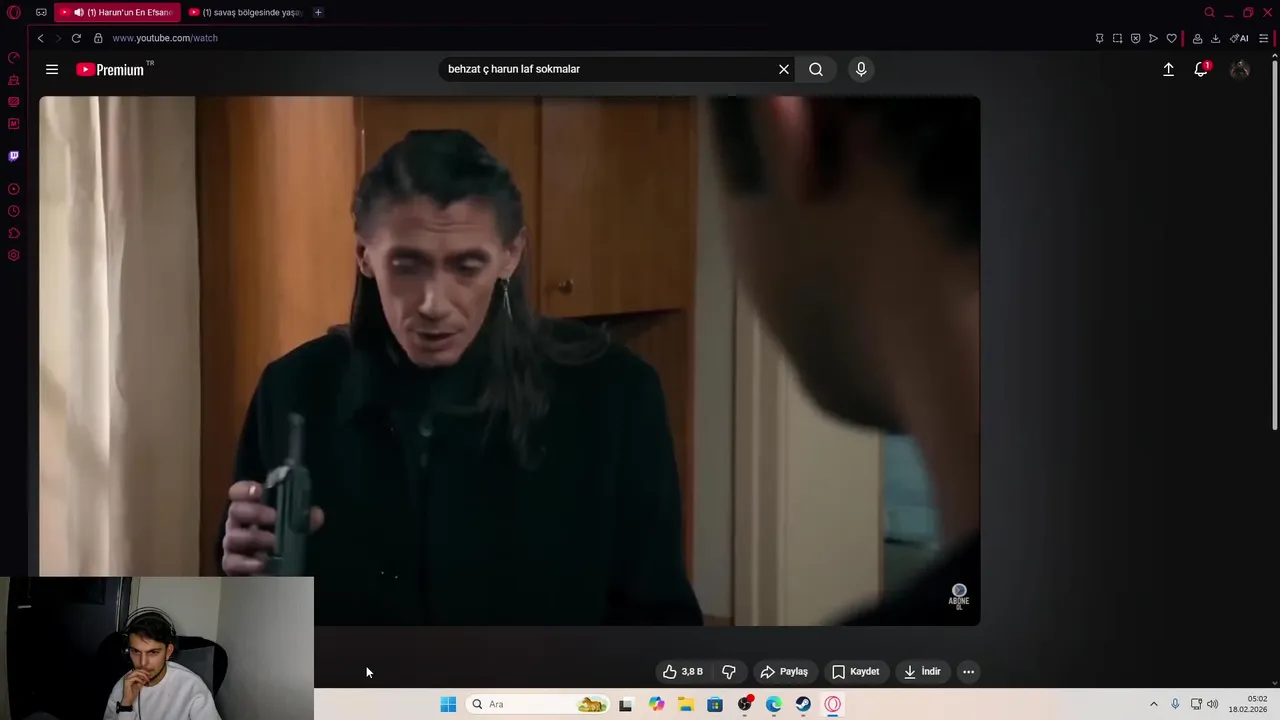Open GX Cleaner in sidebar
1280x720 pixels.
pos(14,80)
